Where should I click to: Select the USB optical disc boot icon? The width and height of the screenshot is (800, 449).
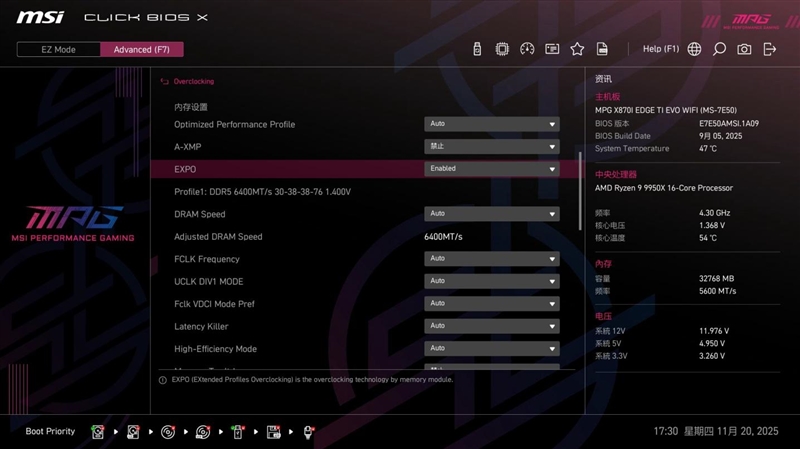pyautogui.click(x=203, y=432)
